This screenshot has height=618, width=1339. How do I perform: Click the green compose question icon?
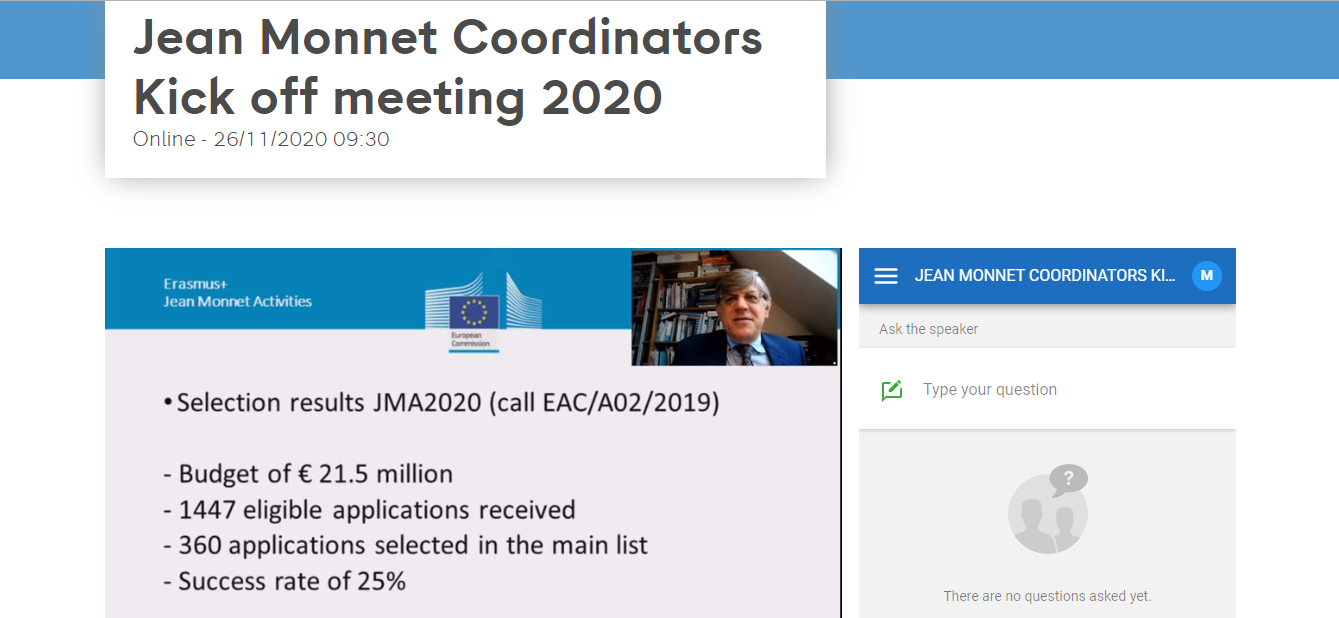(x=892, y=390)
